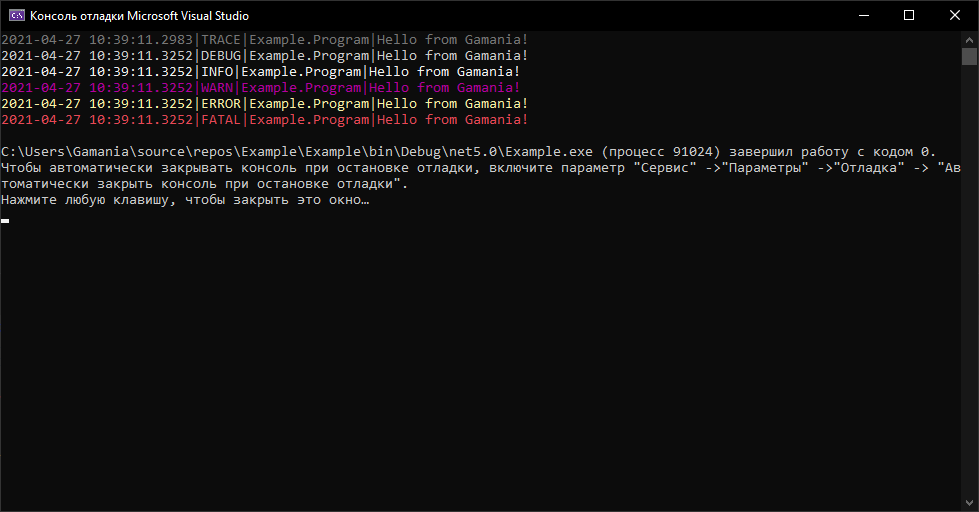Click the console icon in the title bar

(x=16, y=16)
